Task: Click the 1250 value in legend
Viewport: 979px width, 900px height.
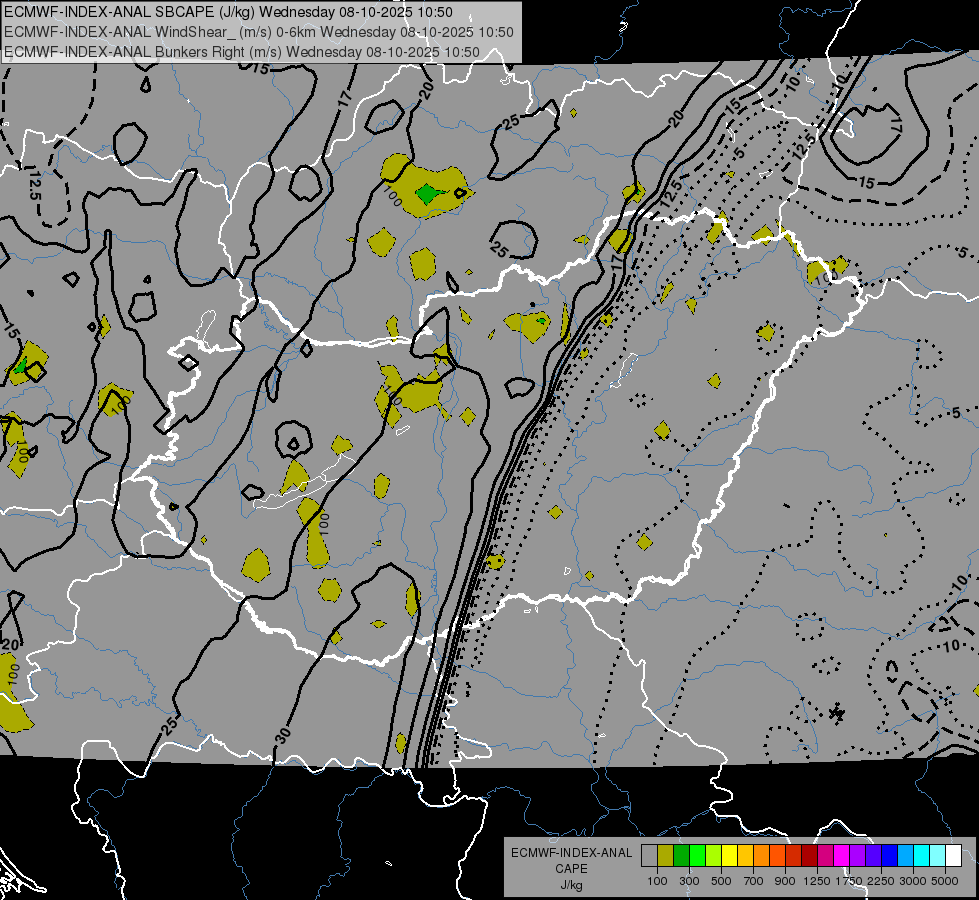Action: [x=817, y=881]
